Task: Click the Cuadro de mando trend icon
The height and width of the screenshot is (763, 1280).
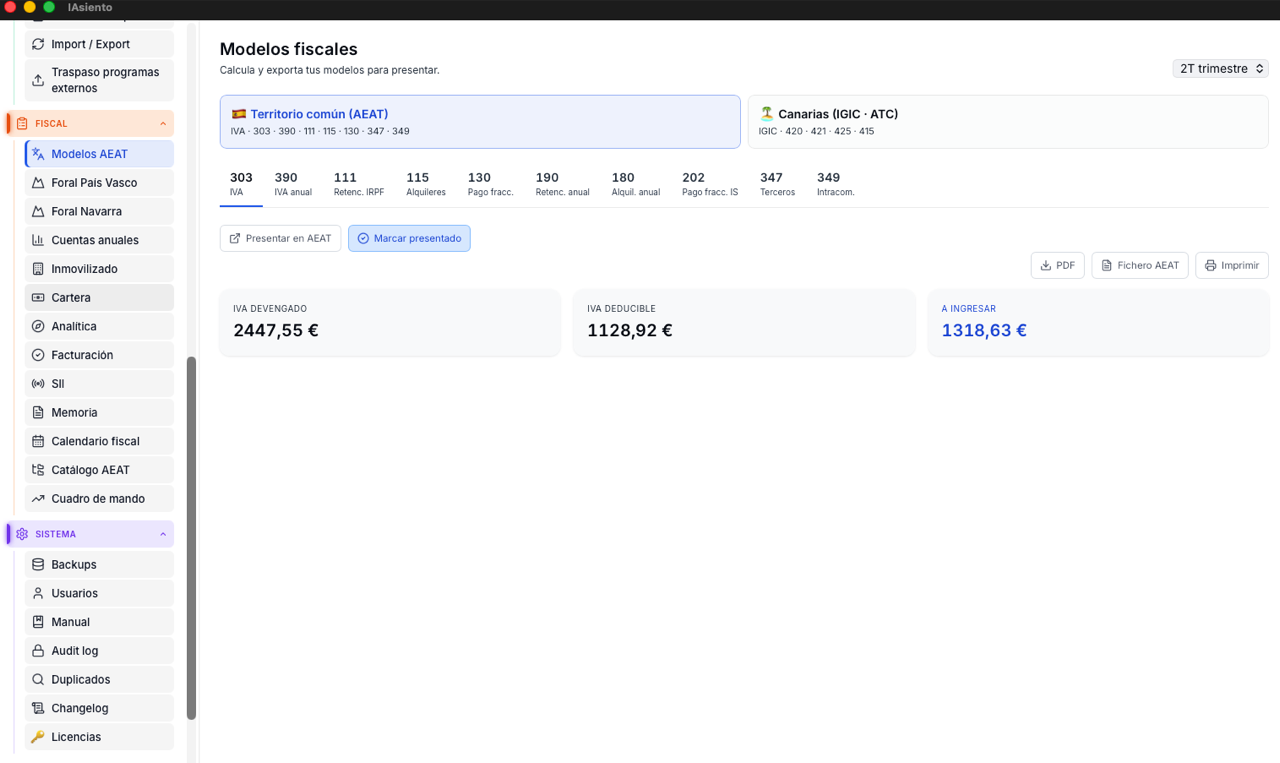Action: click(x=38, y=499)
